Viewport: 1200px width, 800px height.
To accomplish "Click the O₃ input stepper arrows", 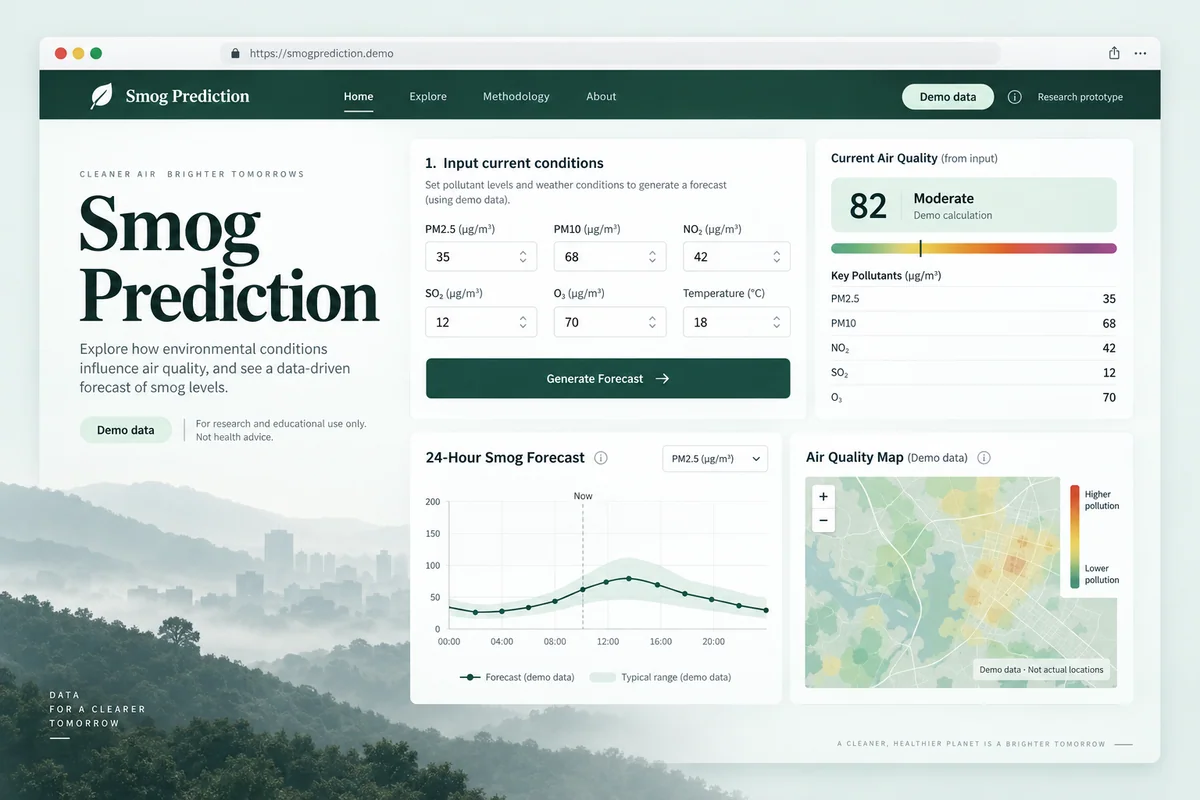I will pos(651,322).
